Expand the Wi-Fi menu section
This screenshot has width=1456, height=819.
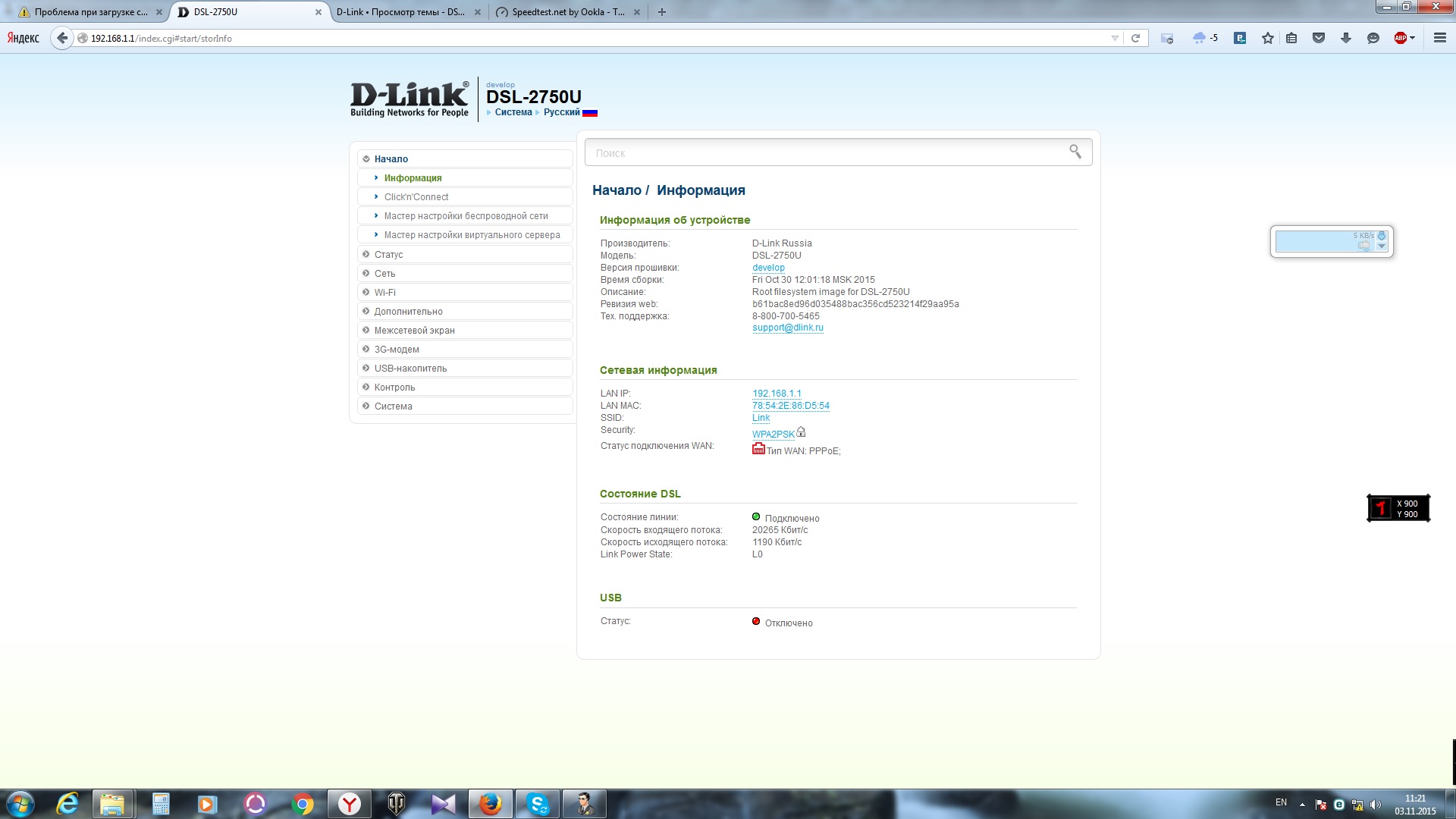pyautogui.click(x=384, y=293)
